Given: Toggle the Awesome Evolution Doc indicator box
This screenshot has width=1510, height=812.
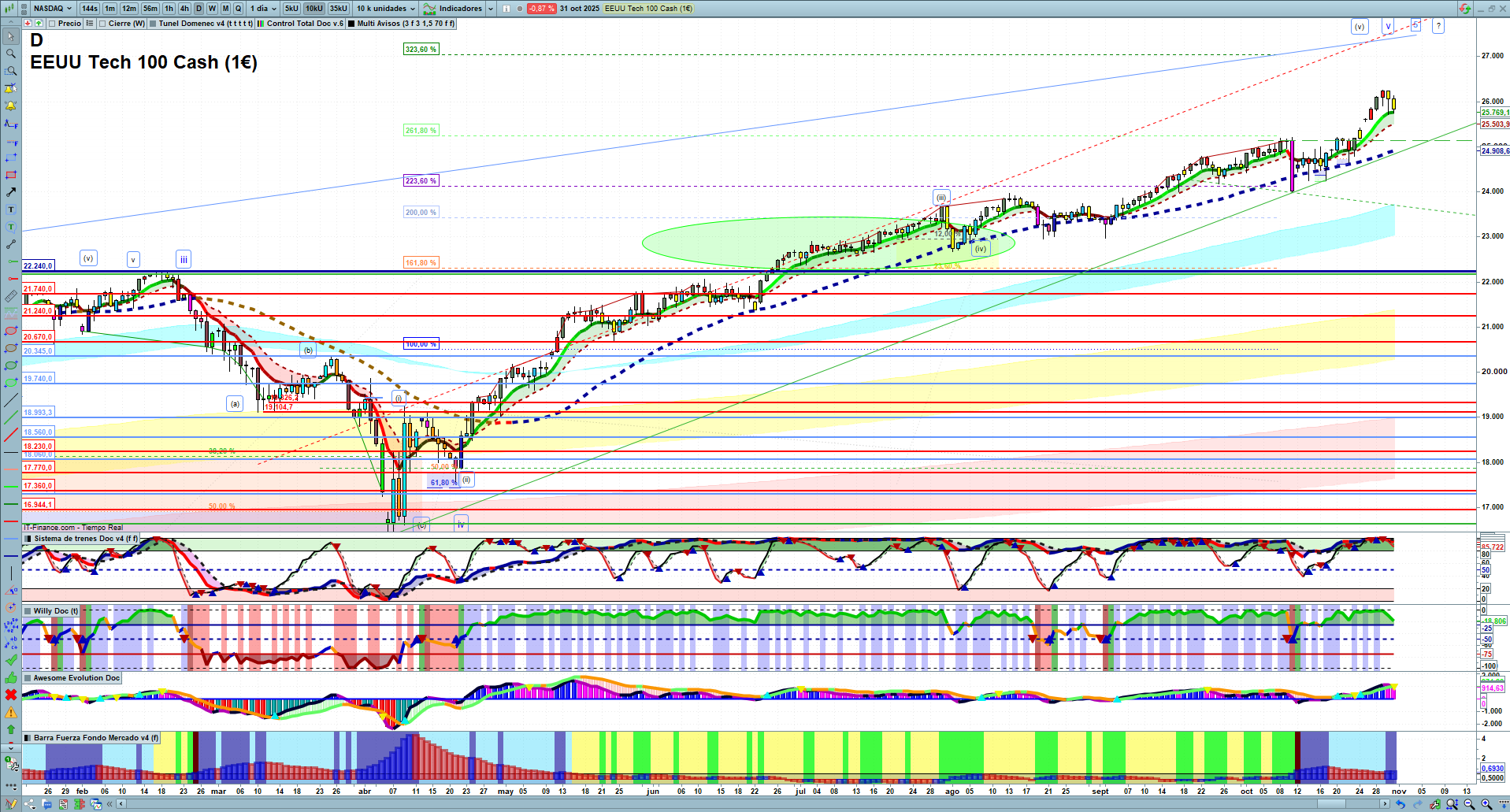Looking at the screenshot, I should tap(28, 677).
